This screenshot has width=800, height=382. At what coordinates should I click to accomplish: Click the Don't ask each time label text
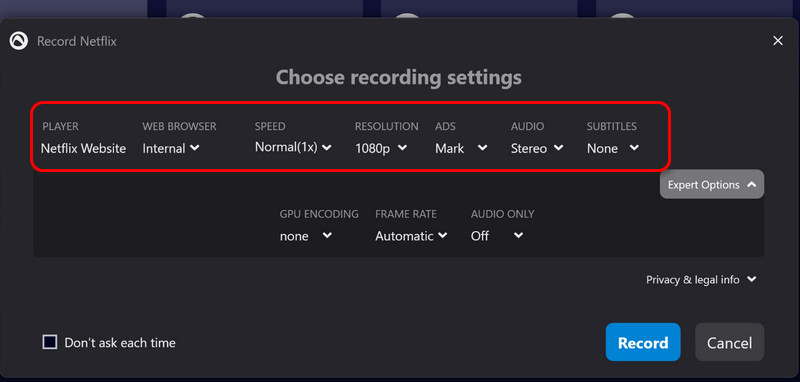click(120, 343)
